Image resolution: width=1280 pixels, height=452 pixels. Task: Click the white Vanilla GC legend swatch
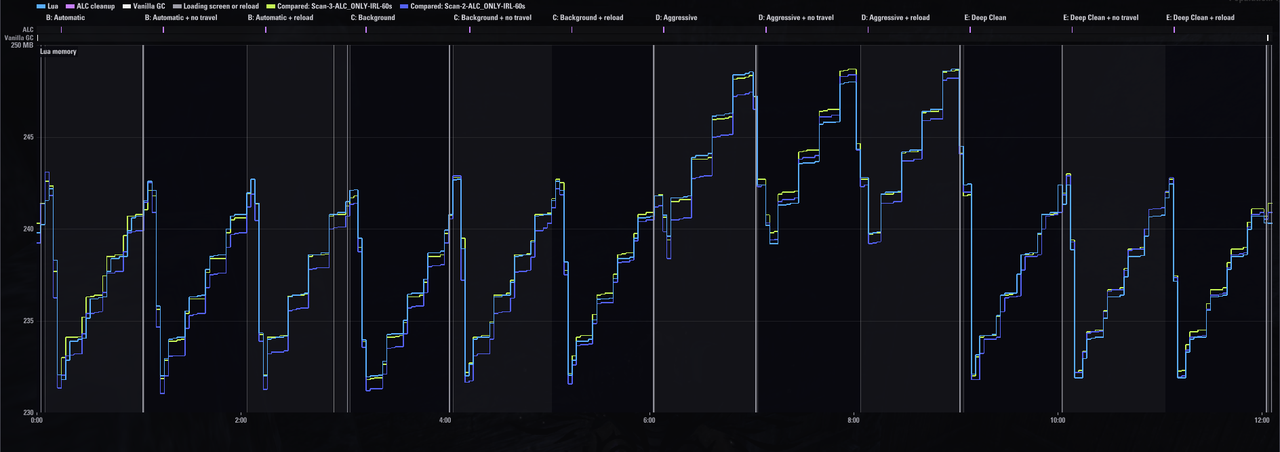126,6
